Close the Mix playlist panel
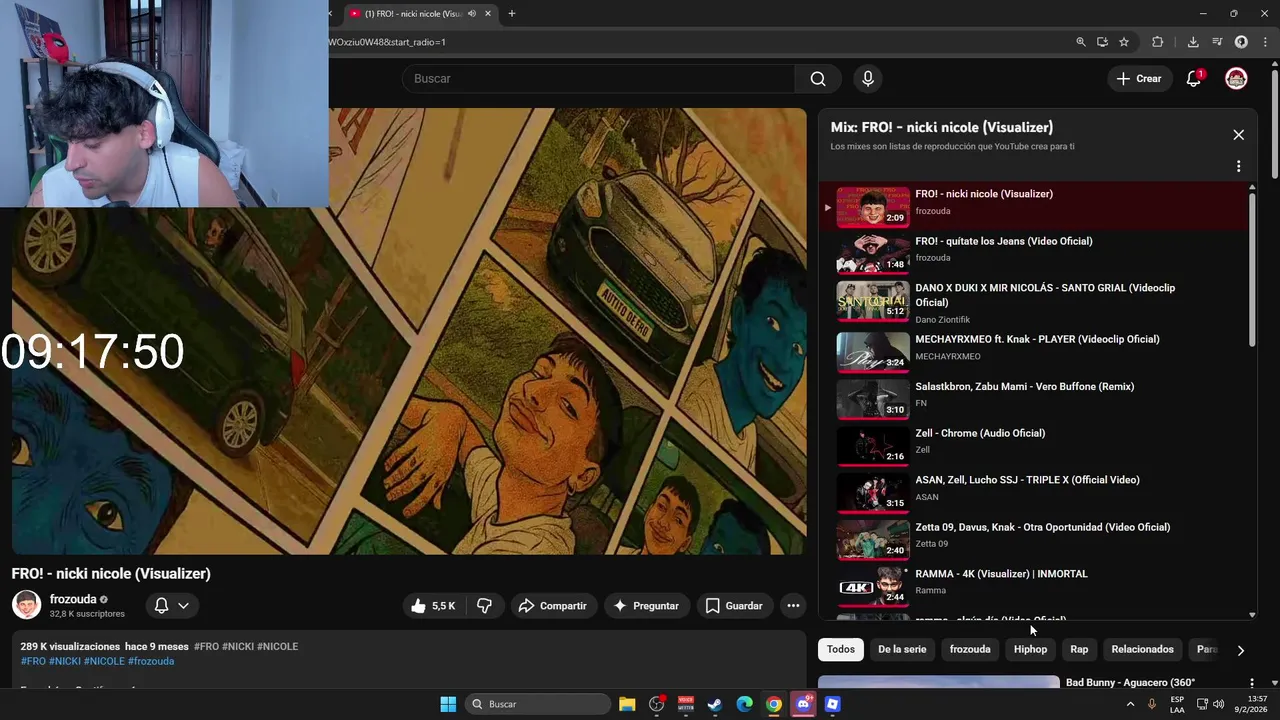1280x720 pixels. pos(1238,135)
